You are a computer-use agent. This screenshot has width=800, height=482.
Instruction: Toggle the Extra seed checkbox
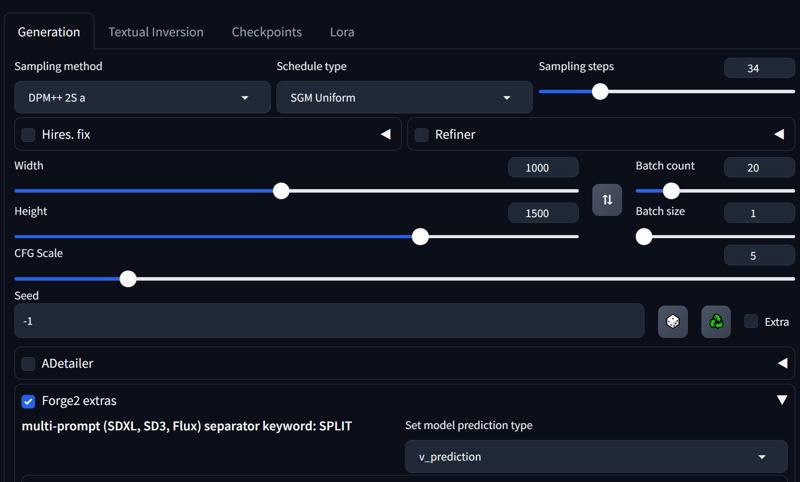751,321
